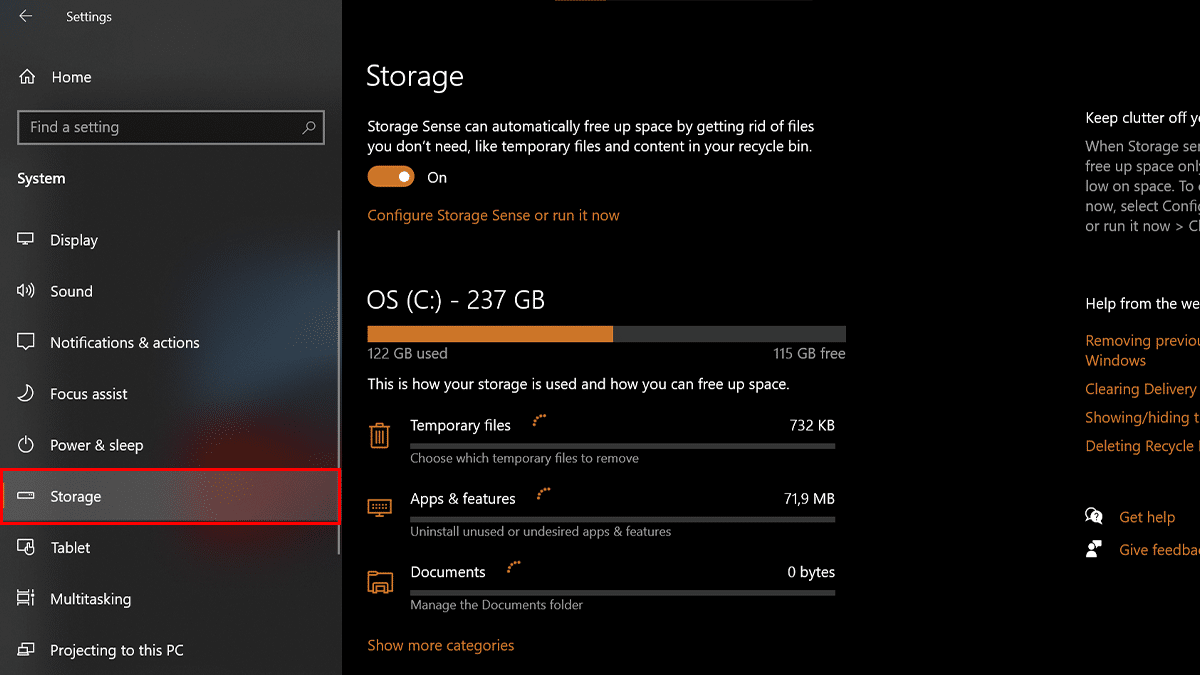Click the Documents folder icon
The height and width of the screenshot is (675, 1200).
click(x=379, y=582)
